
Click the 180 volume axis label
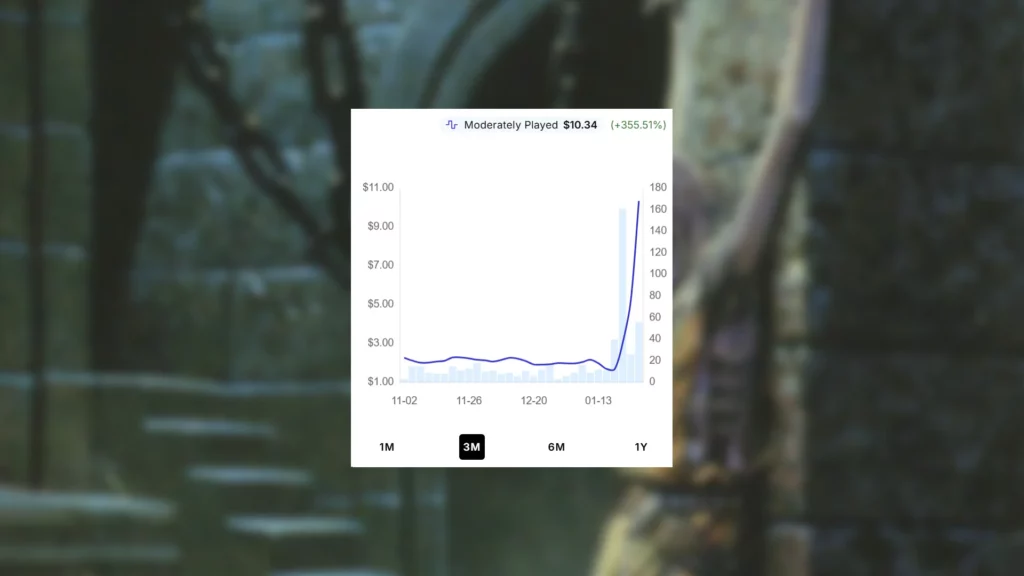[658, 187]
